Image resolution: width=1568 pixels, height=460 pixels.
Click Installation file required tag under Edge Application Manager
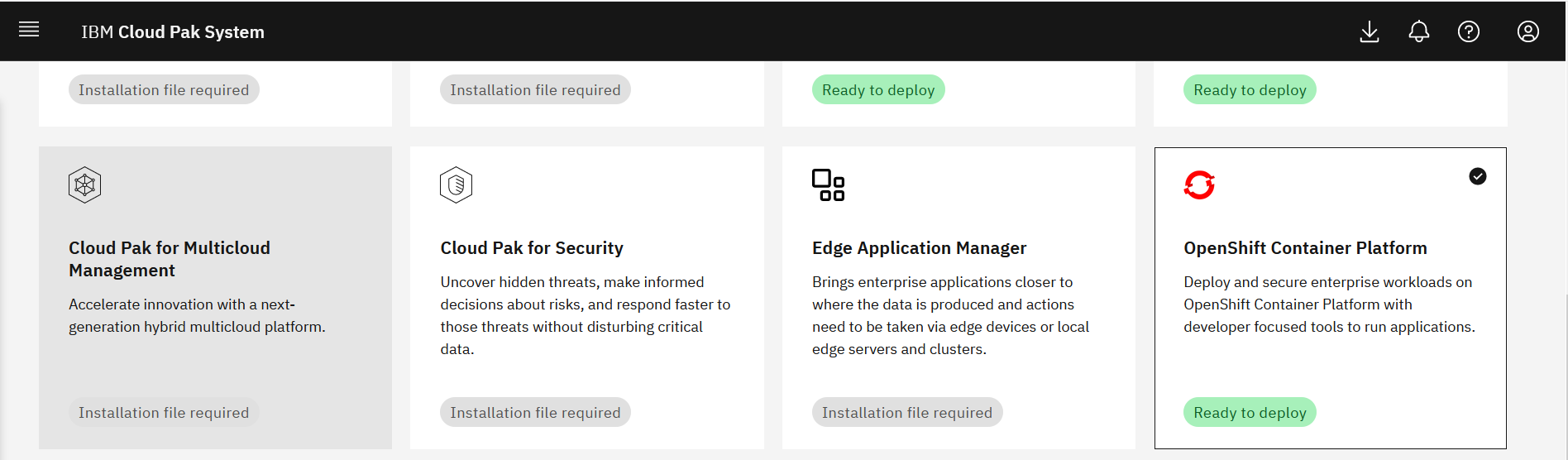907,413
